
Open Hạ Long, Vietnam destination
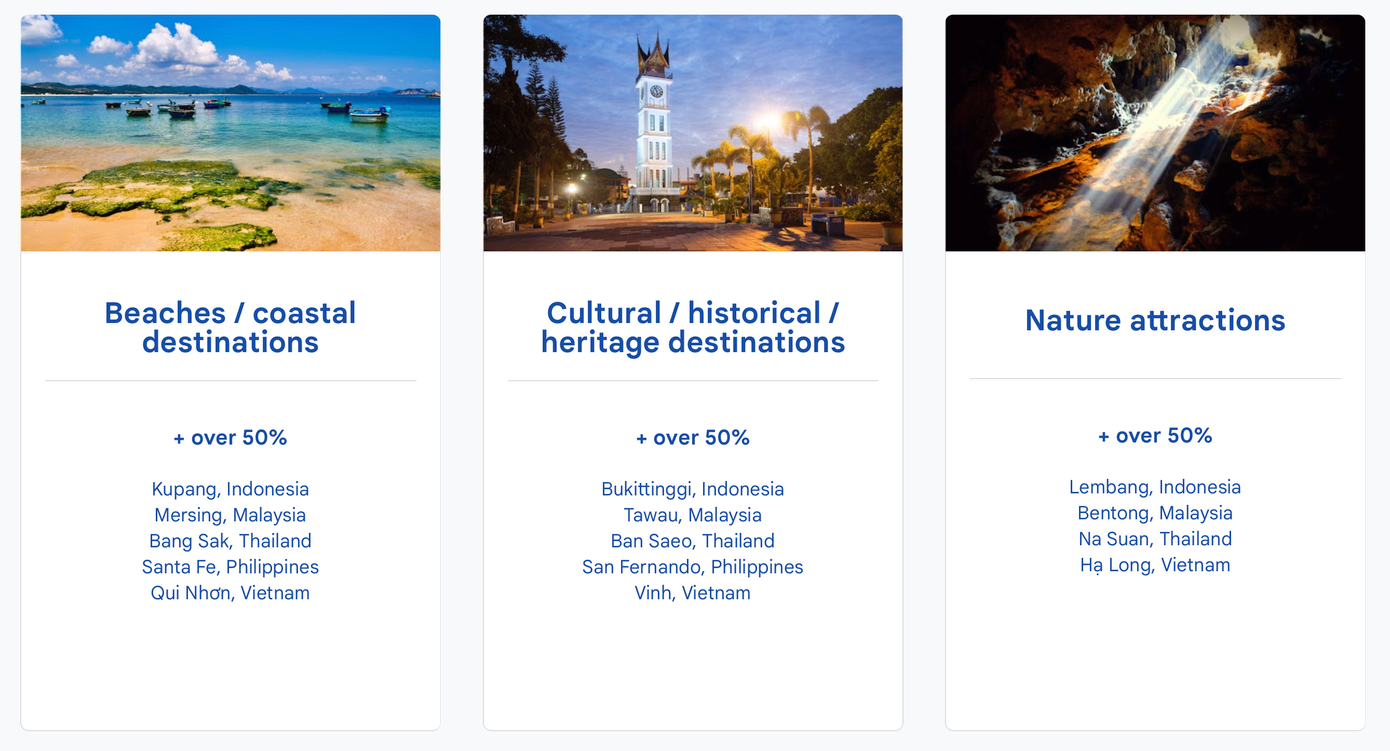pos(1155,565)
